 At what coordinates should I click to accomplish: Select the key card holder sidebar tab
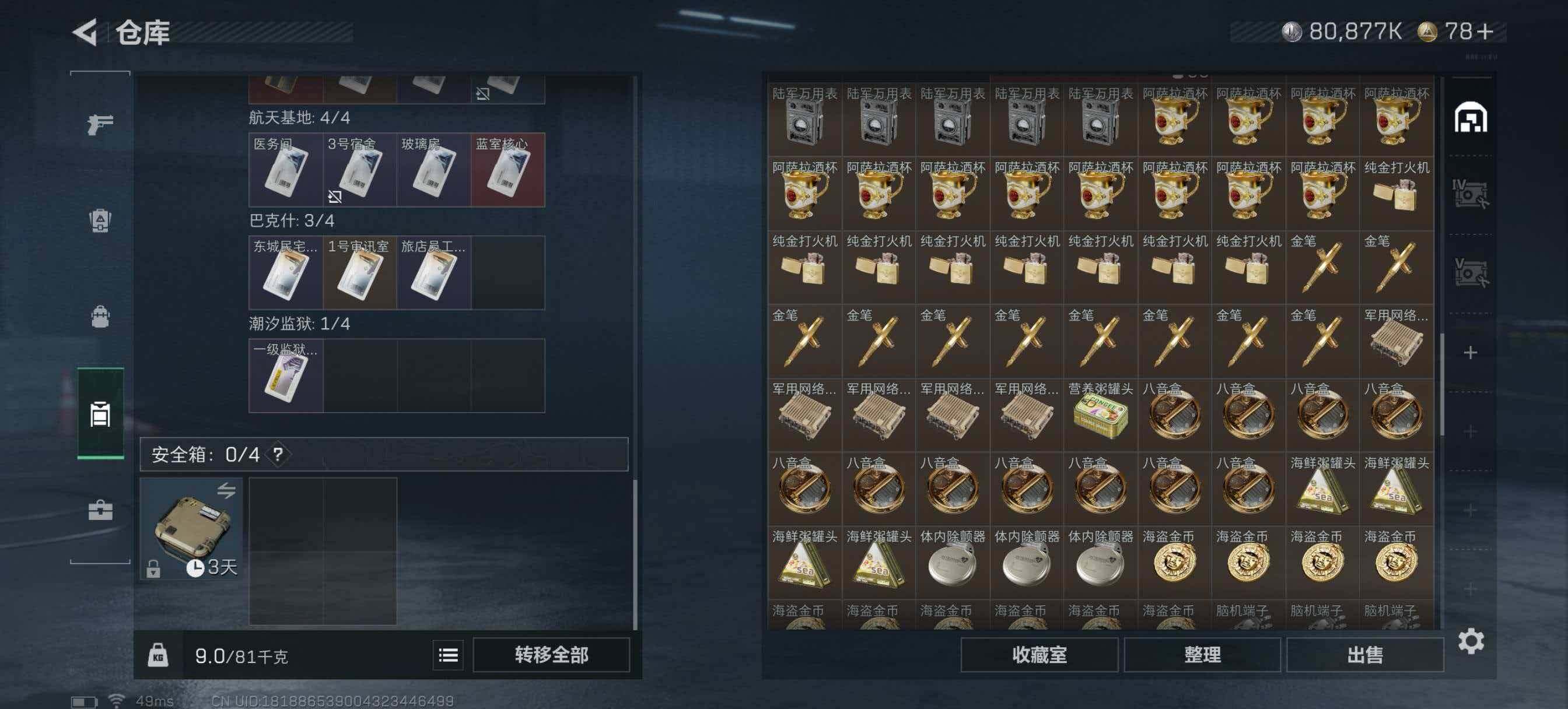pyautogui.click(x=100, y=413)
